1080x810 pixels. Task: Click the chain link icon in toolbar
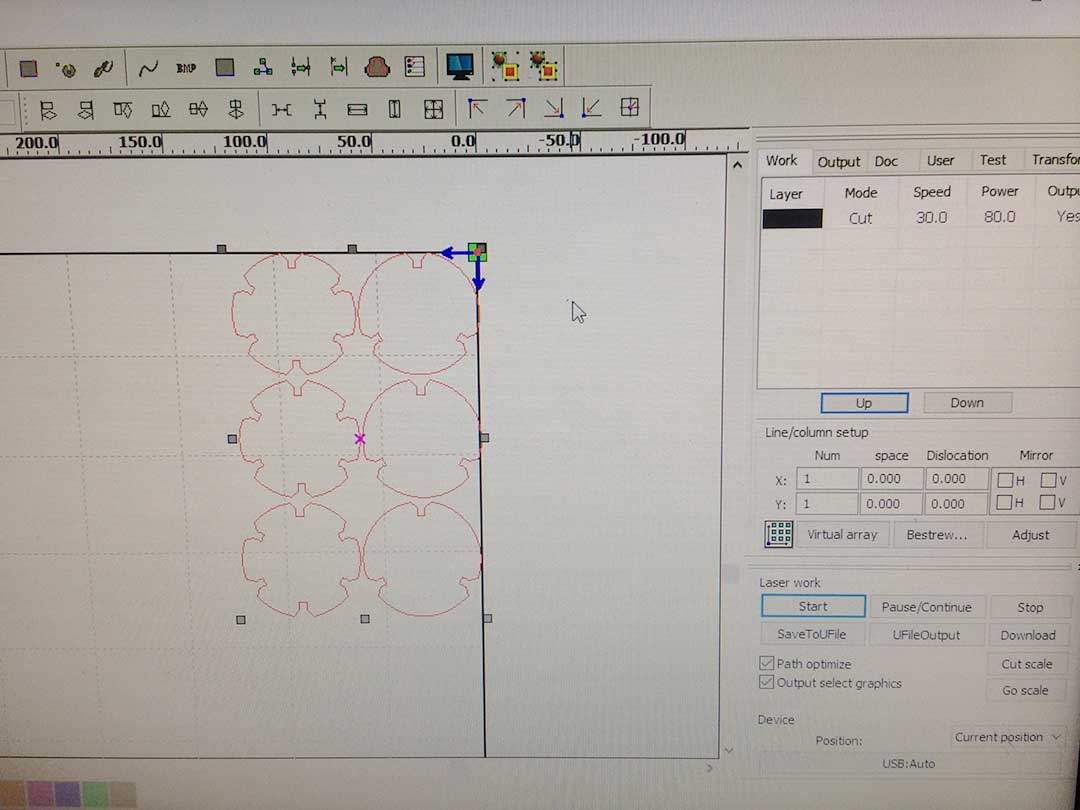coord(103,69)
